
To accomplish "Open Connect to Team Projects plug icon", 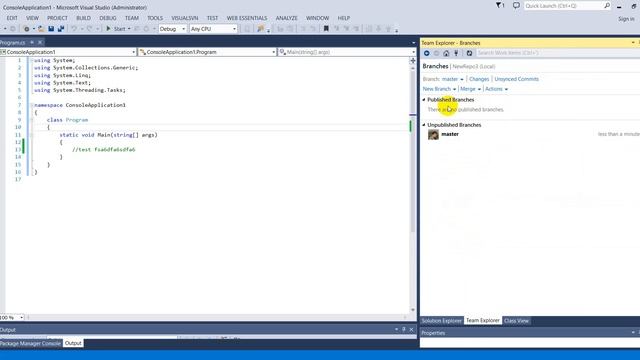I will tap(456, 53).
